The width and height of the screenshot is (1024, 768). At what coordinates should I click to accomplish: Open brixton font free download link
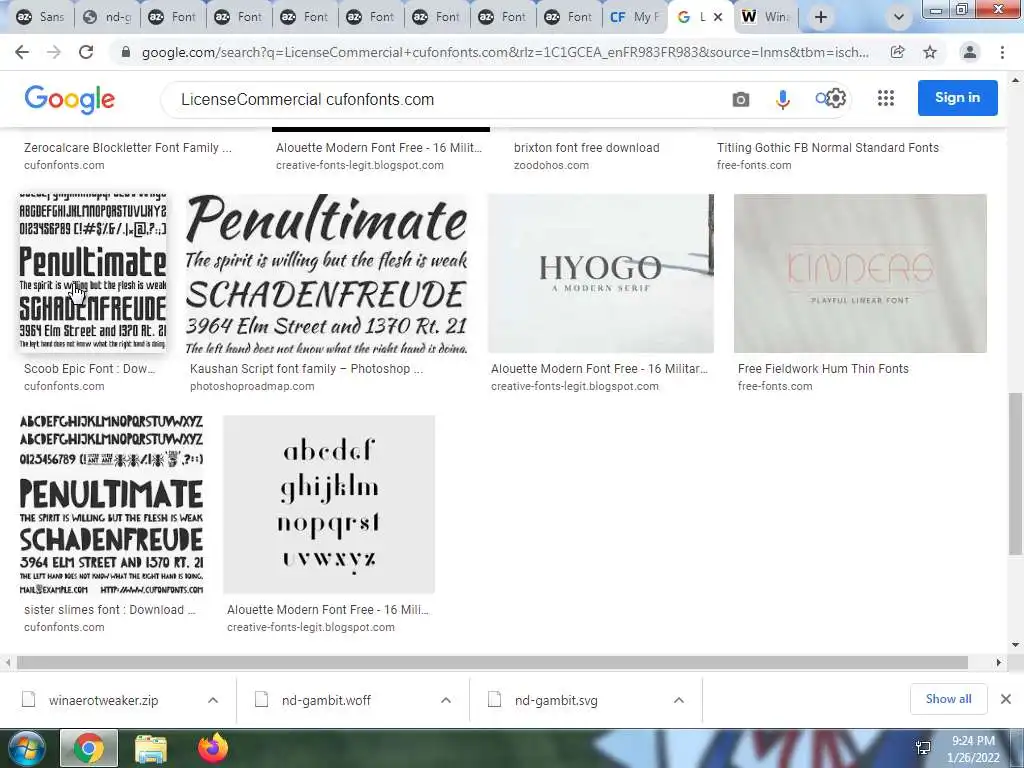[x=586, y=148]
